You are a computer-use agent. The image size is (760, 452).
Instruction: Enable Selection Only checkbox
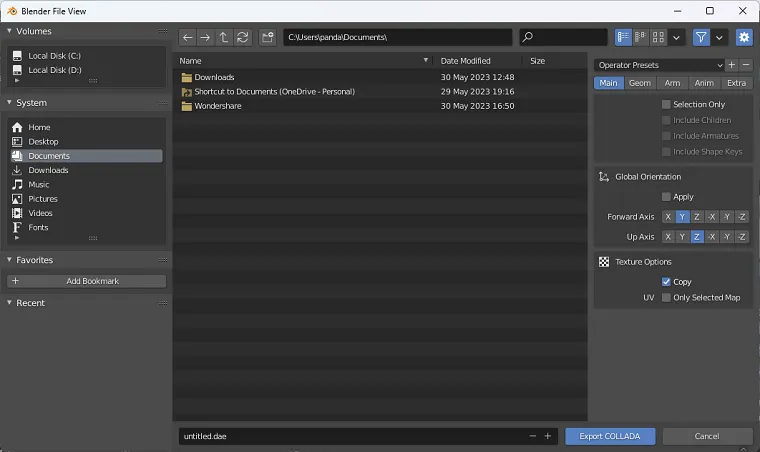(666, 104)
